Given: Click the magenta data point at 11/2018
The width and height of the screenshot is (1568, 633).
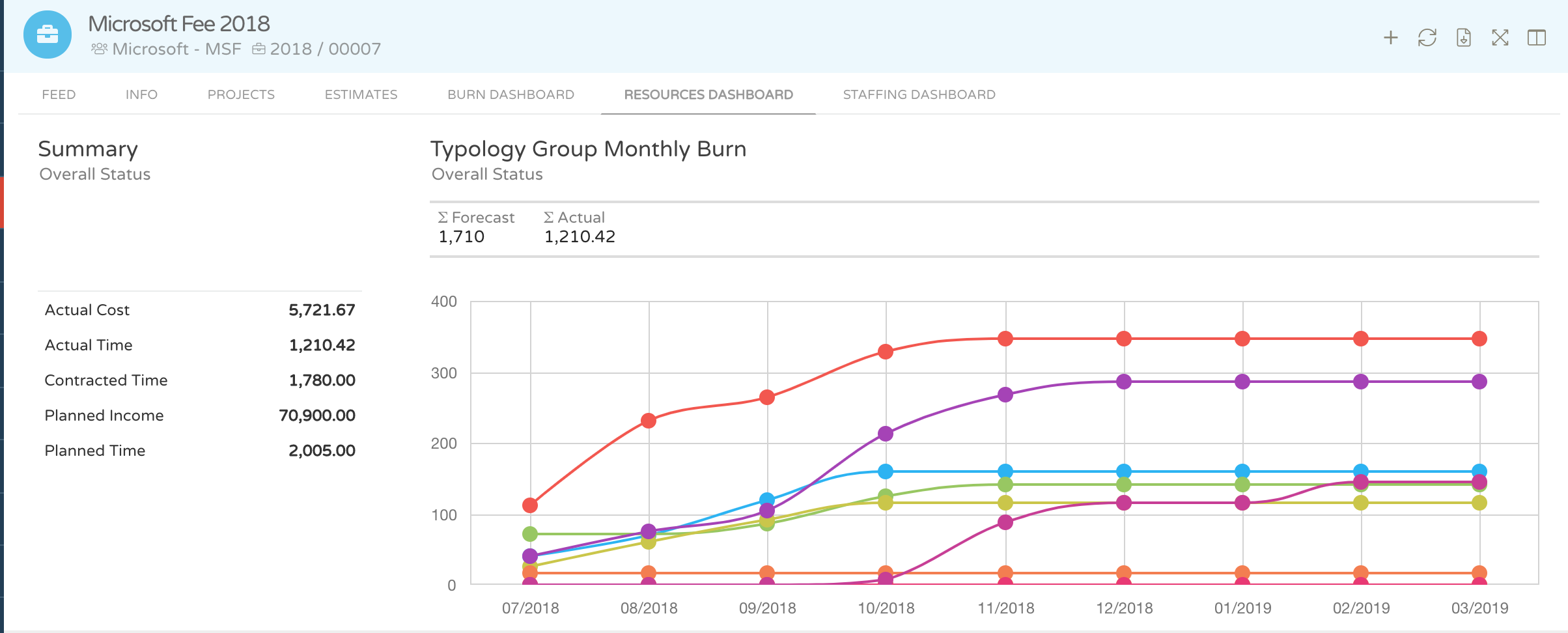Looking at the screenshot, I should tap(1005, 522).
